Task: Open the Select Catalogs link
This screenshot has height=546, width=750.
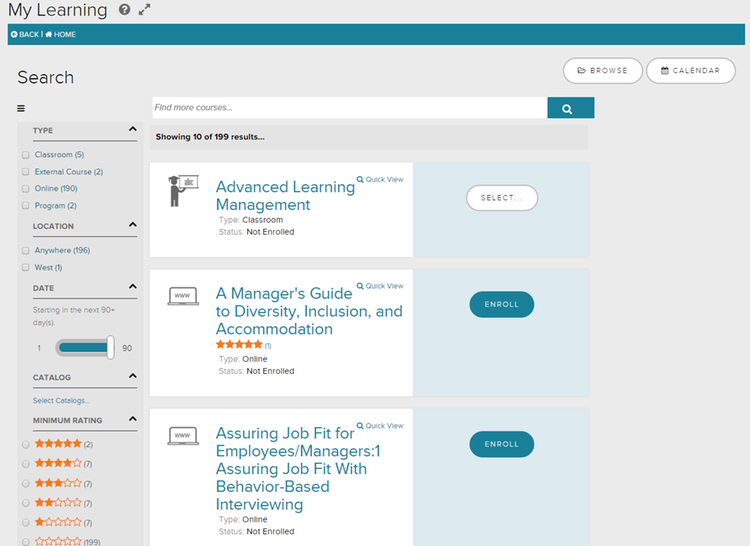Action: [61, 400]
